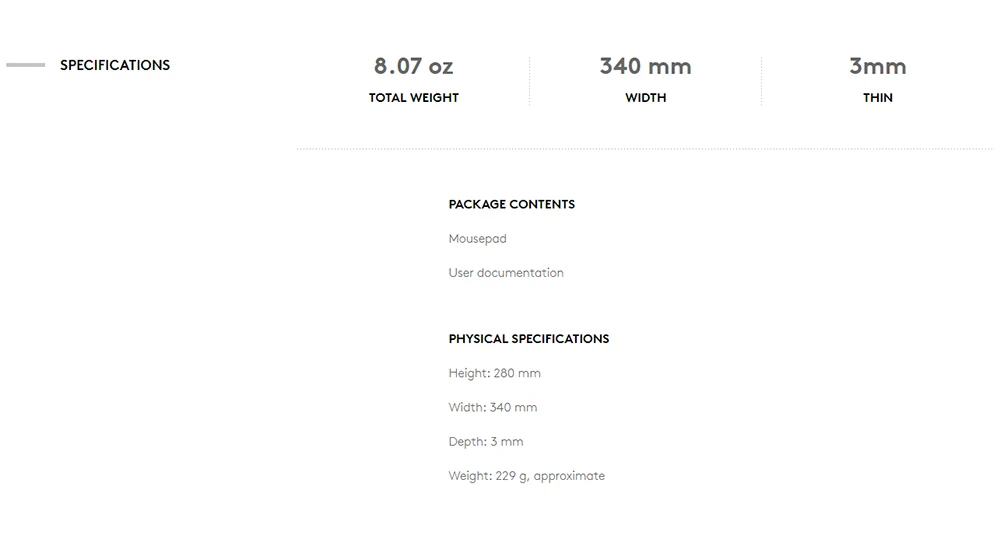Image resolution: width=1000 pixels, height=546 pixels.
Task: Click the Mousepad package item
Action: [x=477, y=239]
